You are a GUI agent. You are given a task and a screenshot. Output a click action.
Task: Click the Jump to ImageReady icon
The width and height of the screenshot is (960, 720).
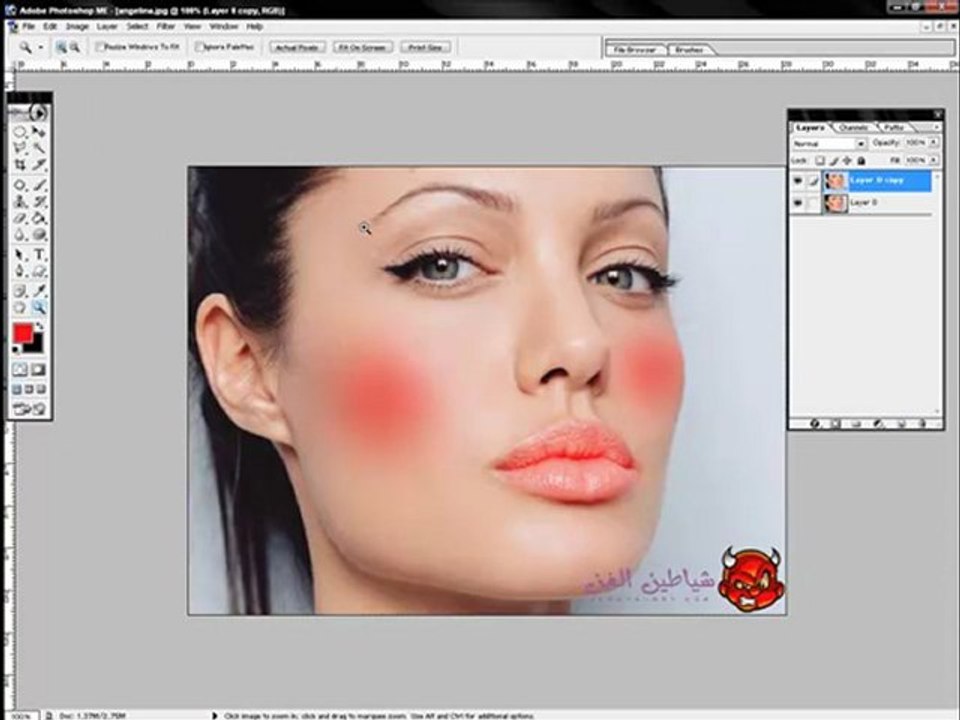(29, 409)
